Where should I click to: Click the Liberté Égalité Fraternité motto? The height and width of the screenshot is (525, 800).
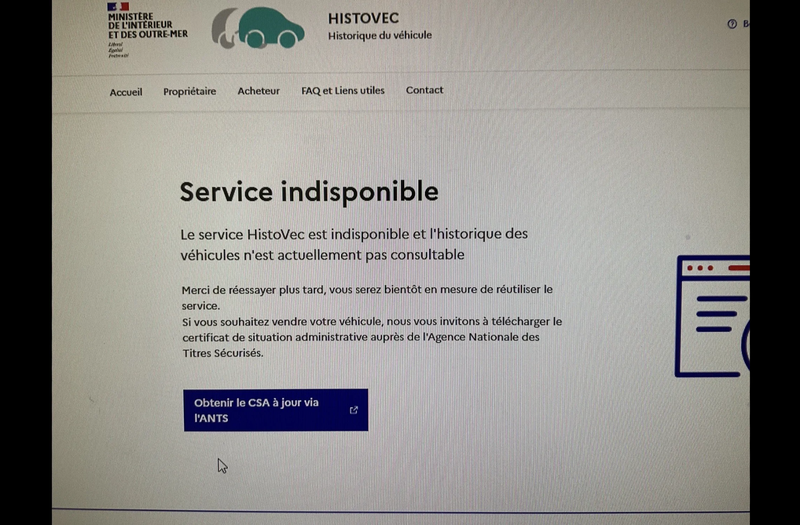118,49
